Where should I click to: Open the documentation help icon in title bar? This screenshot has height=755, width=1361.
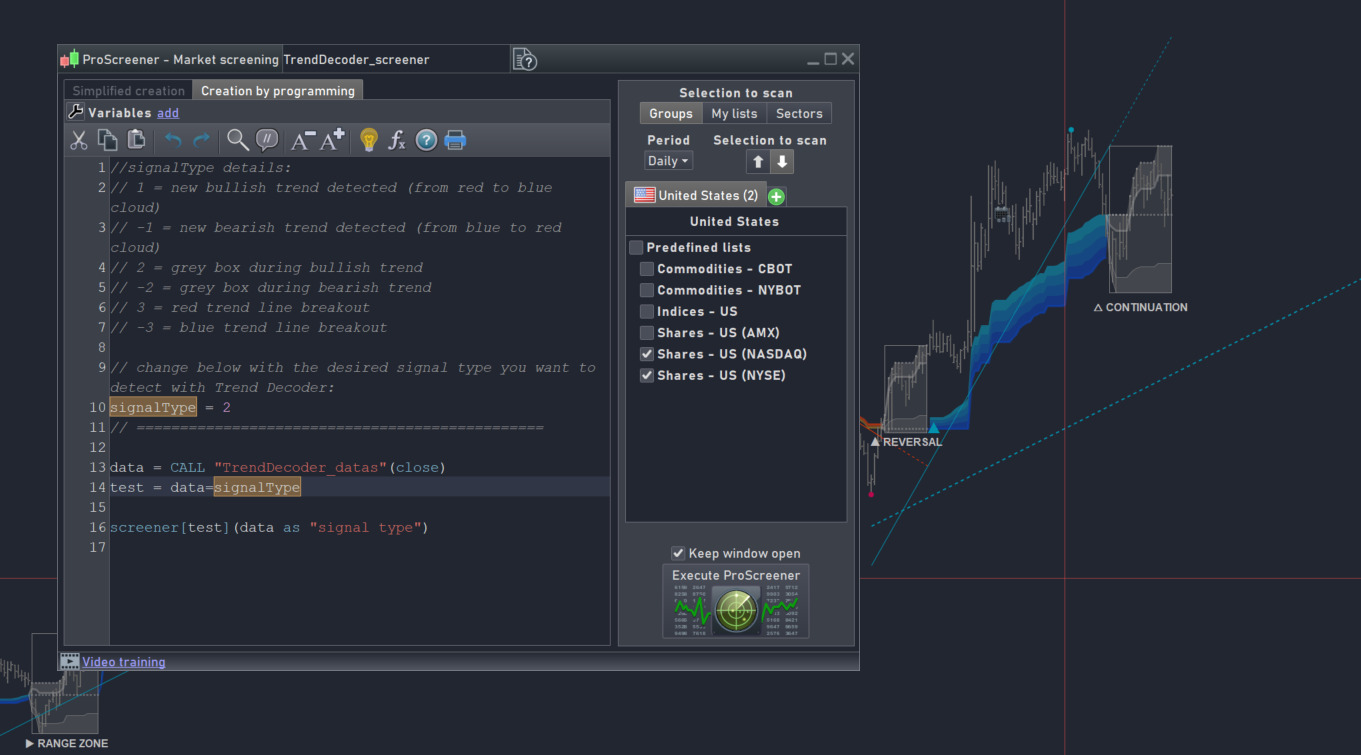click(525, 60)
